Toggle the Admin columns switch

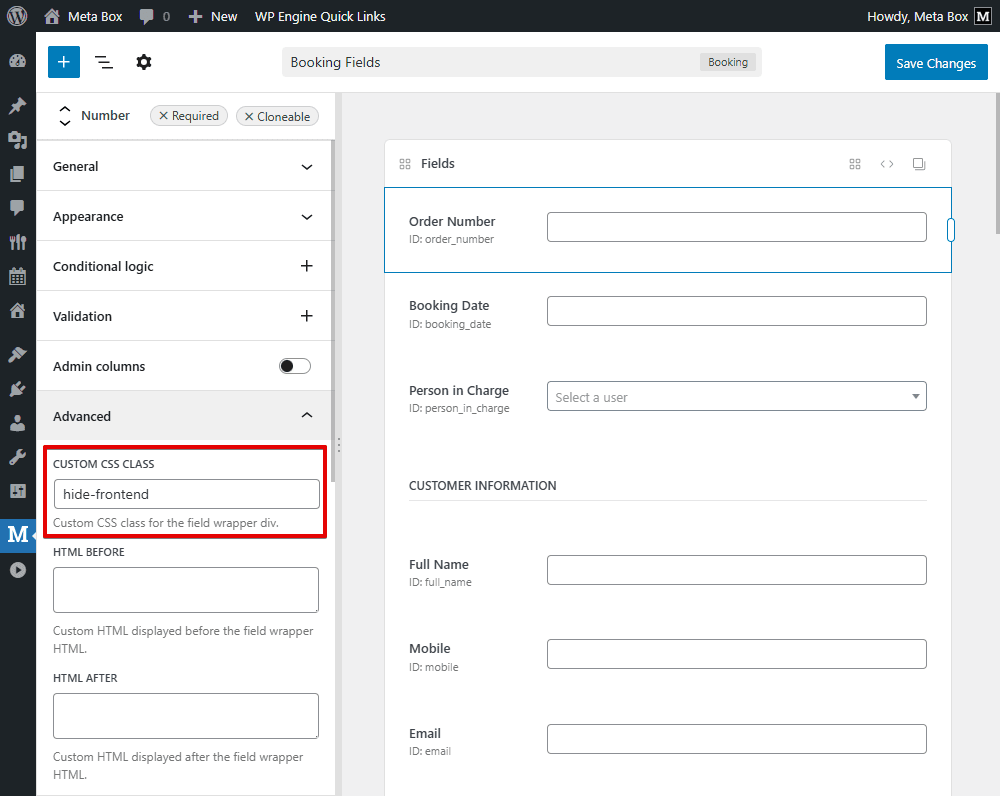(295, 366)
